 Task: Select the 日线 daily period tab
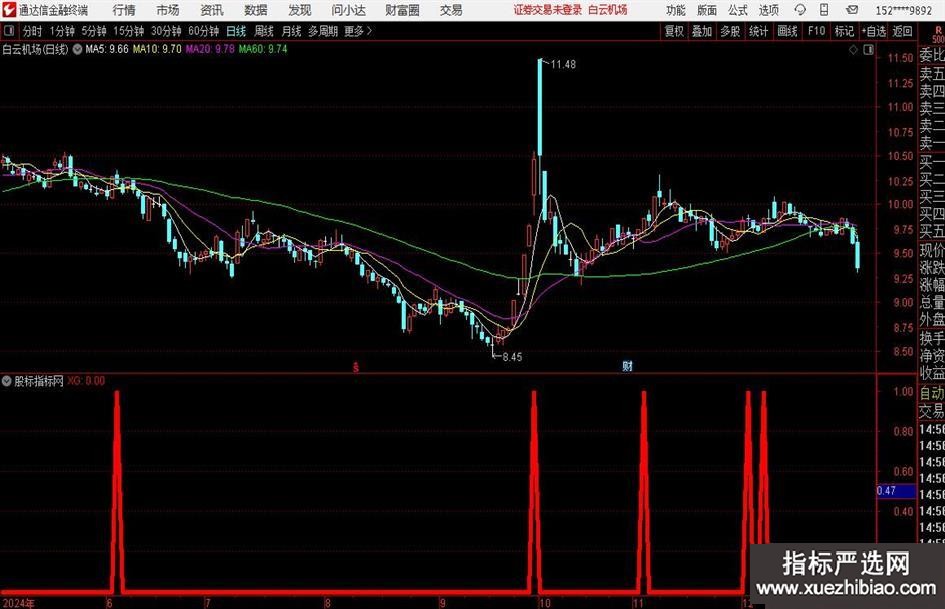[236, 31]
